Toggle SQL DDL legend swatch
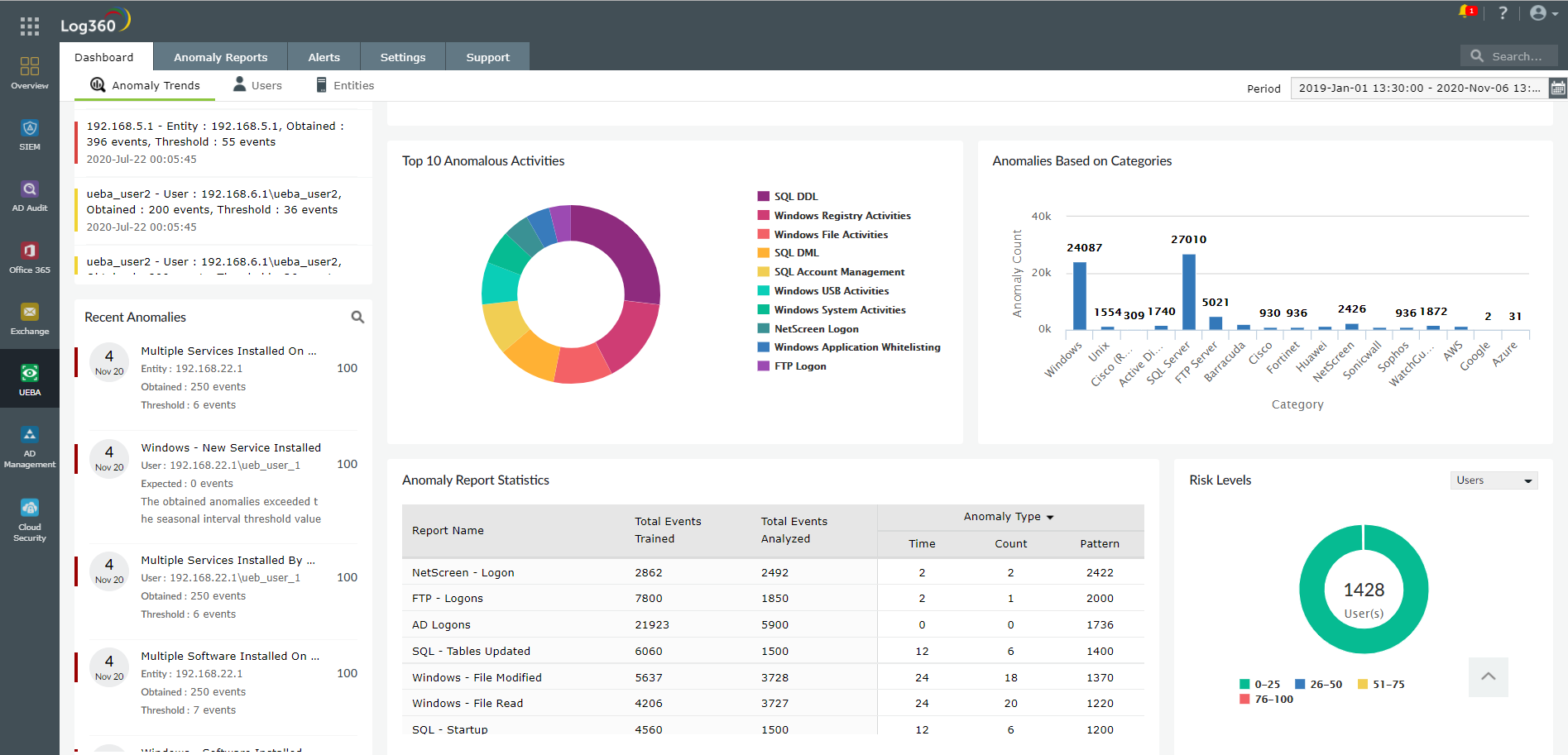Viewport: 1568px width, 755px height. 764,196
